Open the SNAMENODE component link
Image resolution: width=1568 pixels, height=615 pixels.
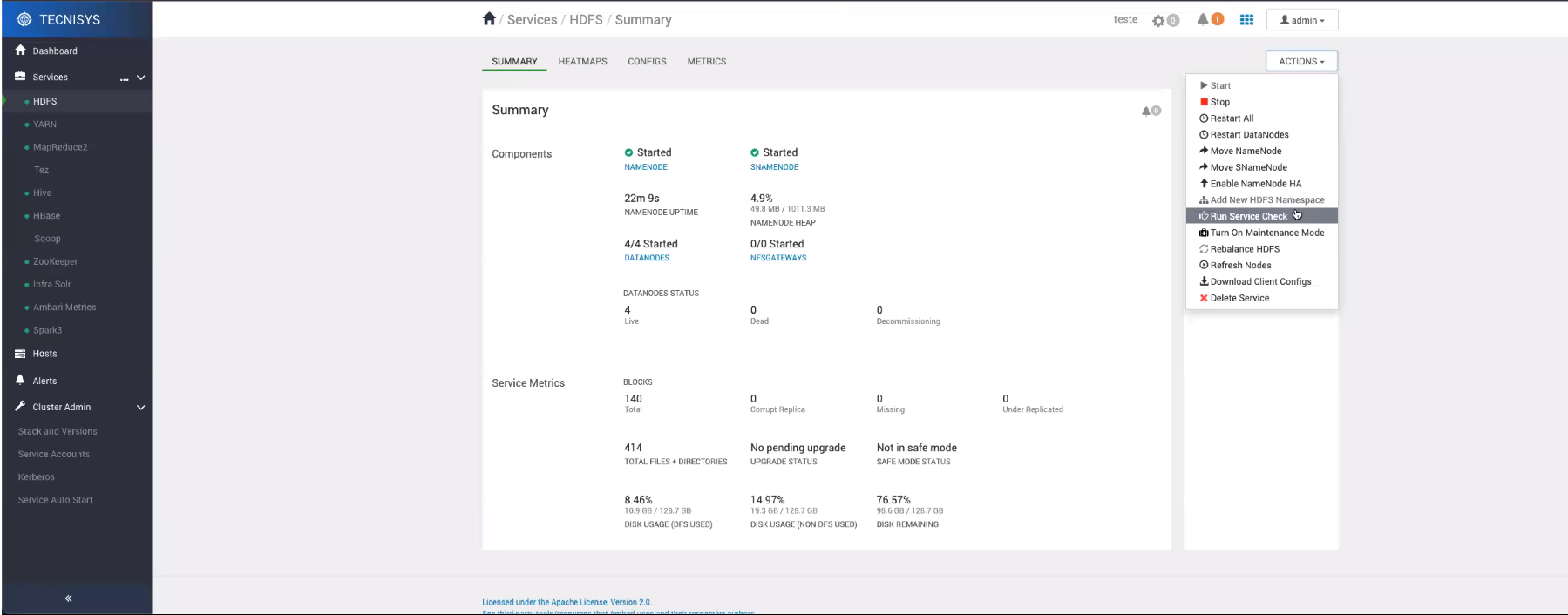[x=774, y=167]
